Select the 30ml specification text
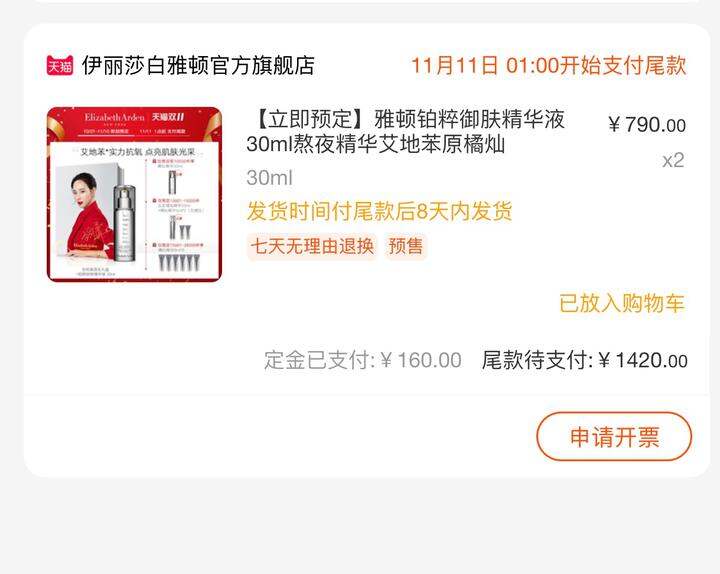The width and height of the screenshot is (720, 574). [x=269, y=178]
